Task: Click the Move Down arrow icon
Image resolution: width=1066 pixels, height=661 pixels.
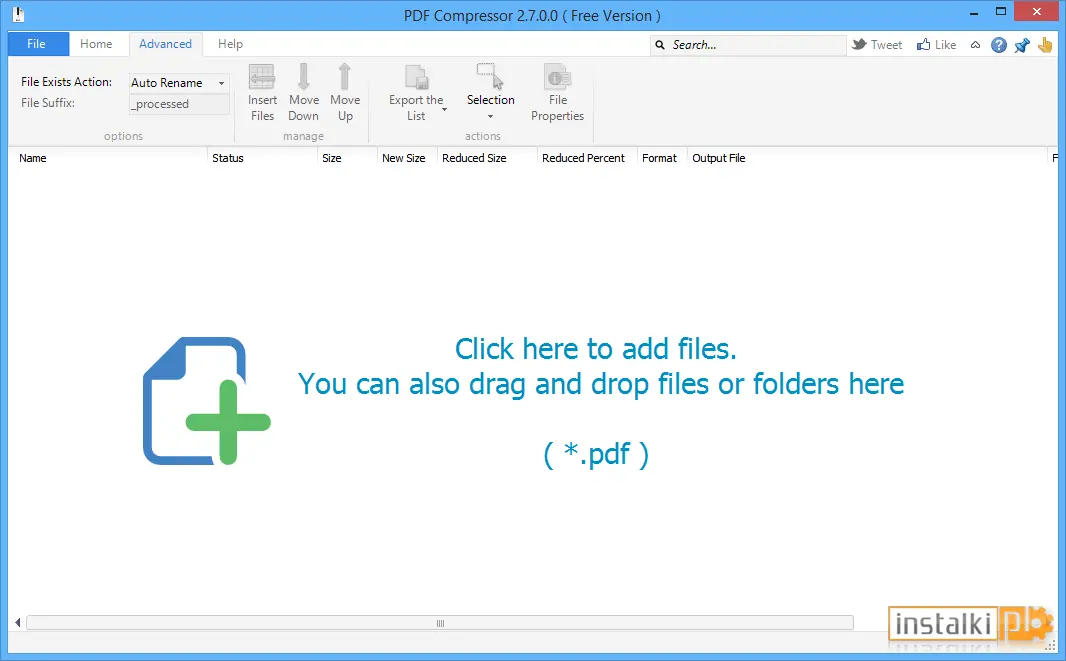Action: pos(304,77)
